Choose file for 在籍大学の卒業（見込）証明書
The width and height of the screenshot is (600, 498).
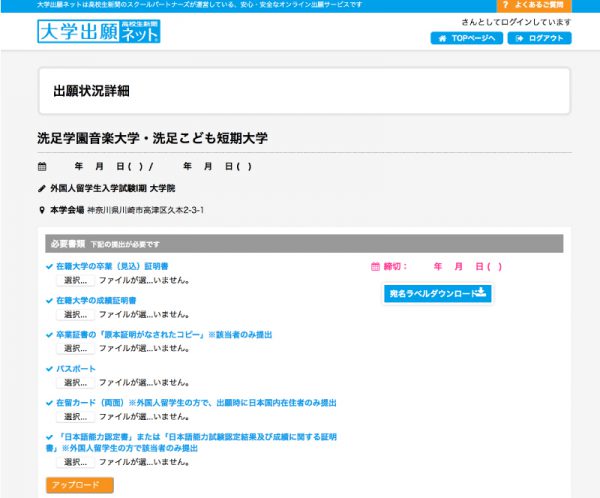point(75,281)
